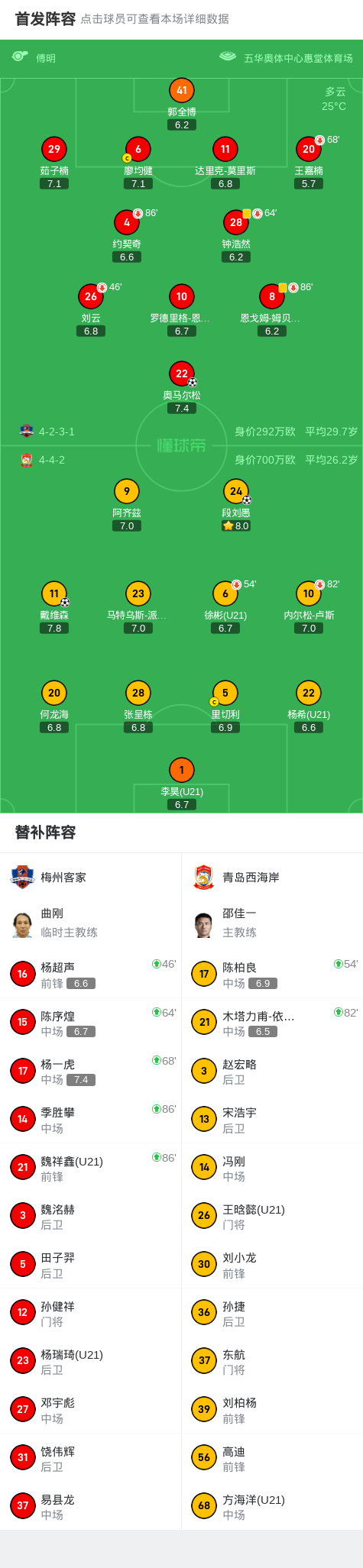Viewport: 363px width, 1568px height.
Task: Click stadium 五华奥体中心惠堂体育场 label
Action: click(x=298, y=58)
